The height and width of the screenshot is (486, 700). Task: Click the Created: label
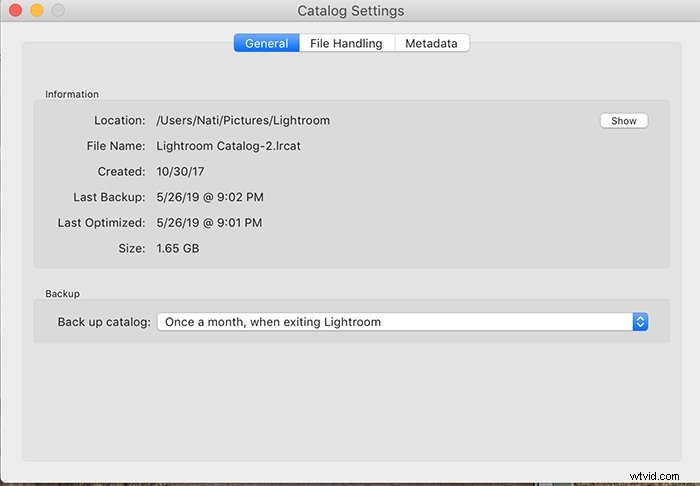[121, 171]
